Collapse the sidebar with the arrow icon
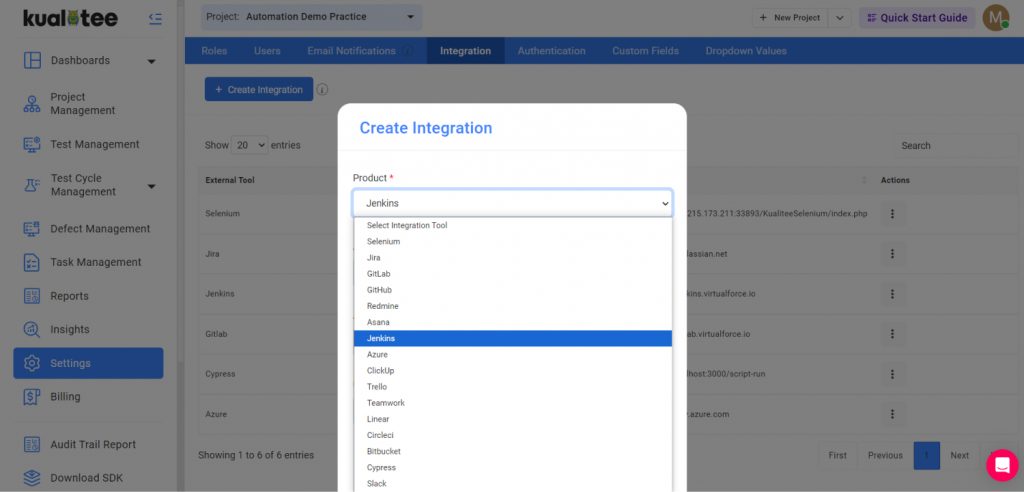The height and width of the screenshot is (492, 1024). pyautogui.click(x=155, y=18)
